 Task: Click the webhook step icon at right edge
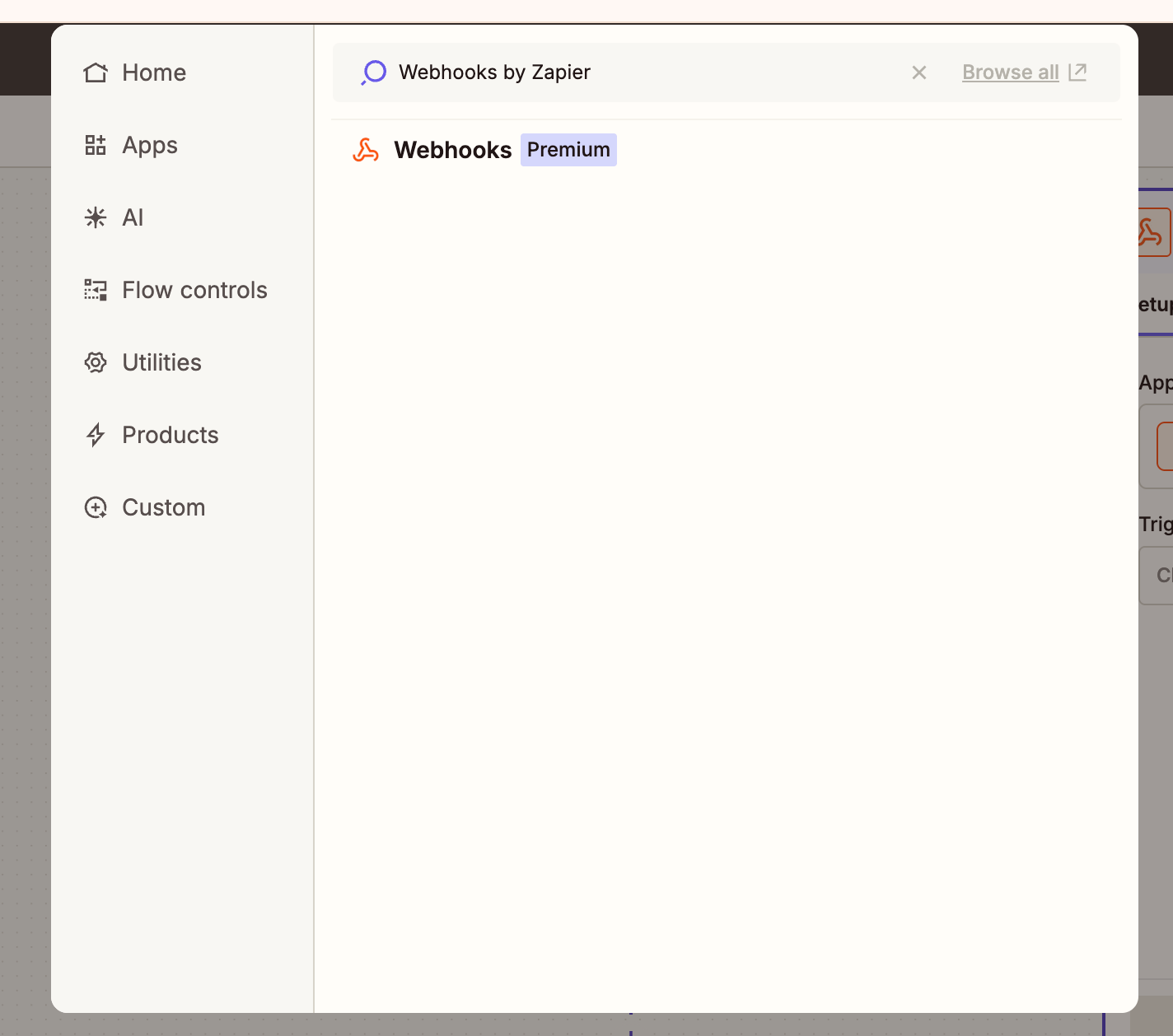click(x=1154, y=232)
